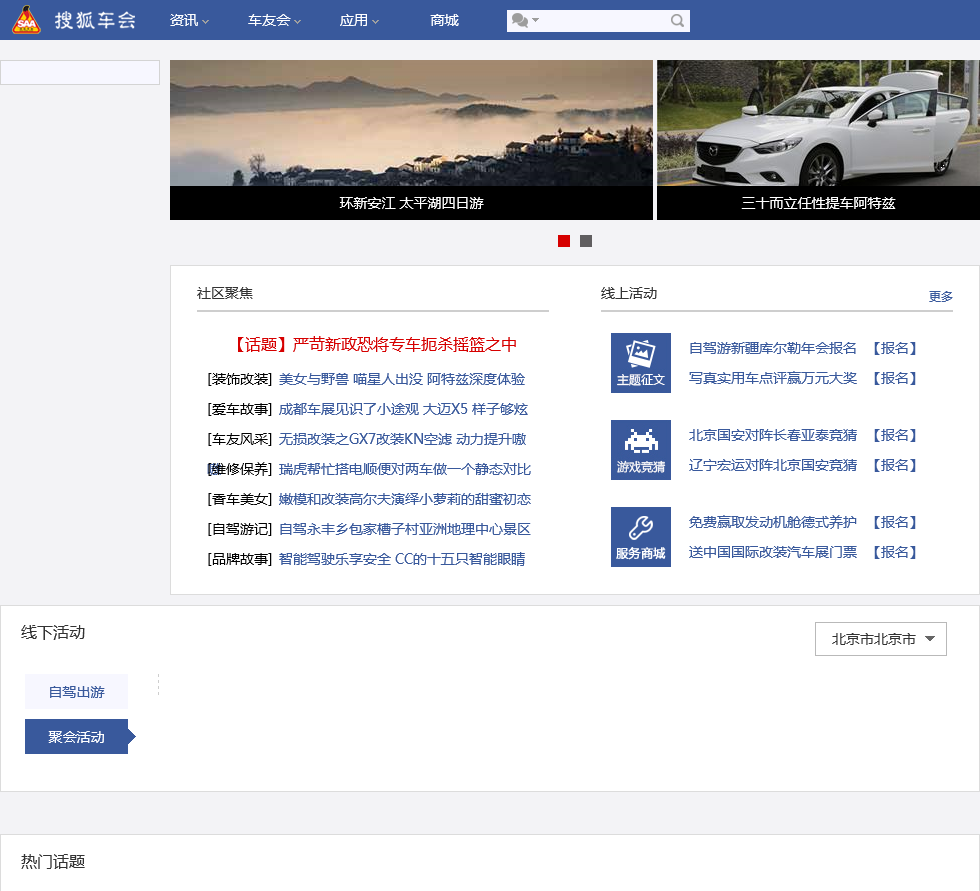
Task: Open 美女与野兽 喵星人出没 article link
Action: point(402,379)
